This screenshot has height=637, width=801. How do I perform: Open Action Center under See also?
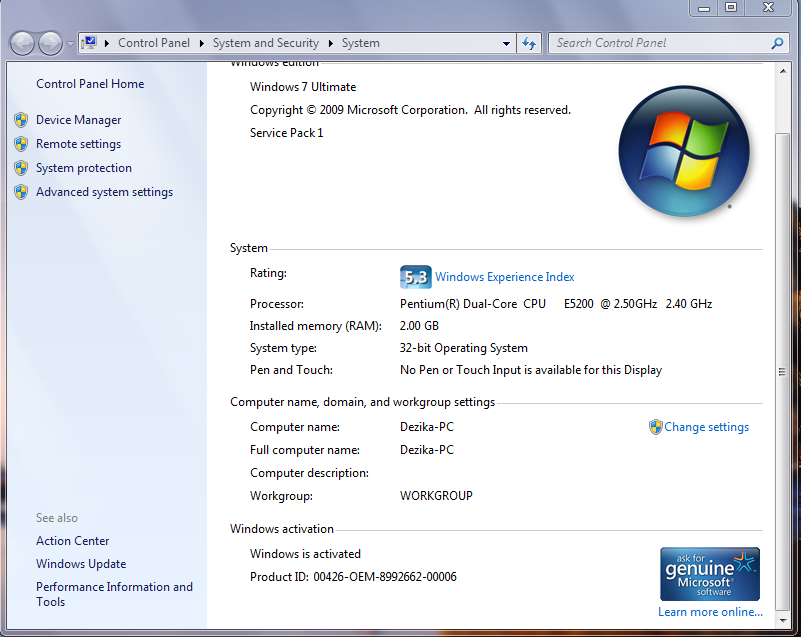tap(73, 541)
